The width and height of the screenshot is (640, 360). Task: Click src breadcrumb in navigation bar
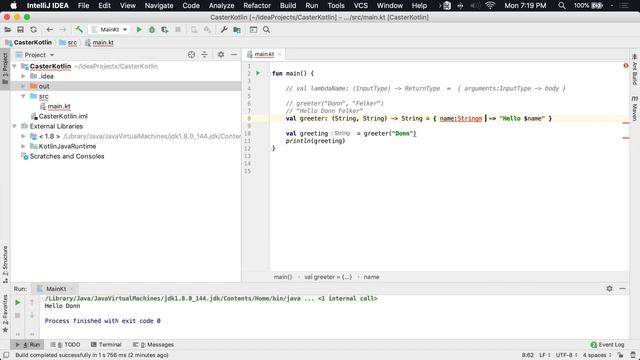click(68, 42)
